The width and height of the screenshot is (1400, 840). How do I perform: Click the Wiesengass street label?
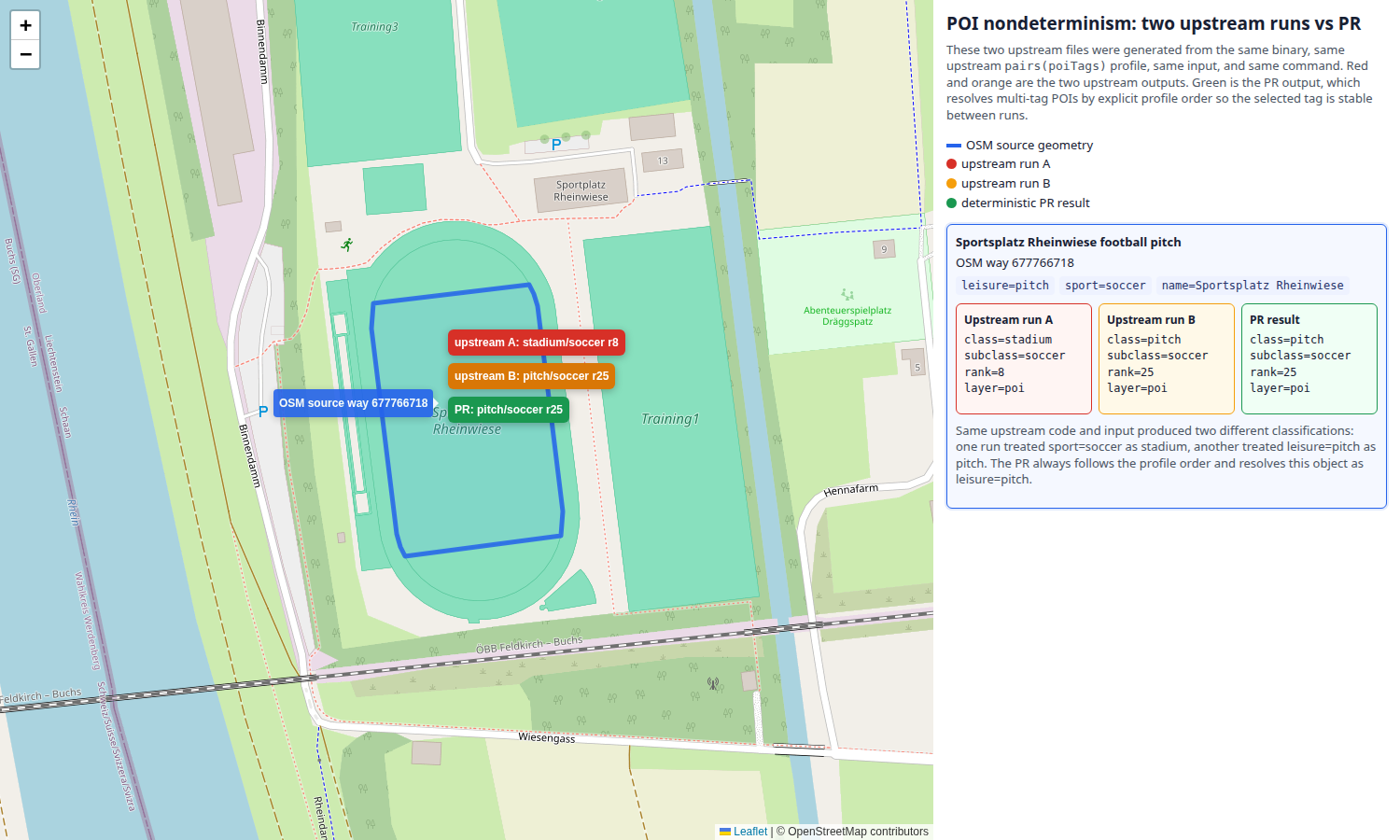click(547, 737)
